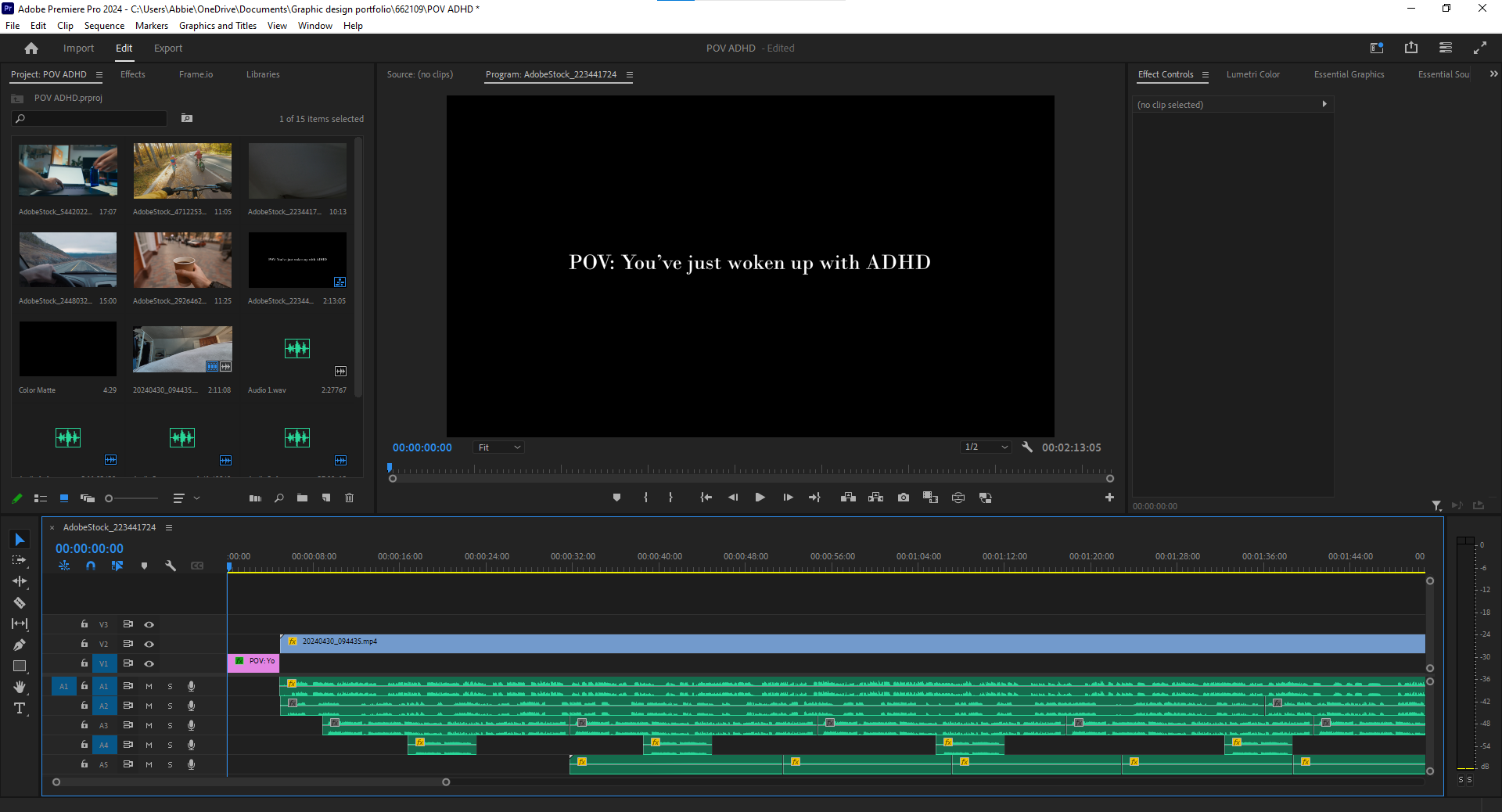Open the Sequence menu
The width and height of the screenshot is (1502, 812).
pyautogui.click(x=104, y=26)
